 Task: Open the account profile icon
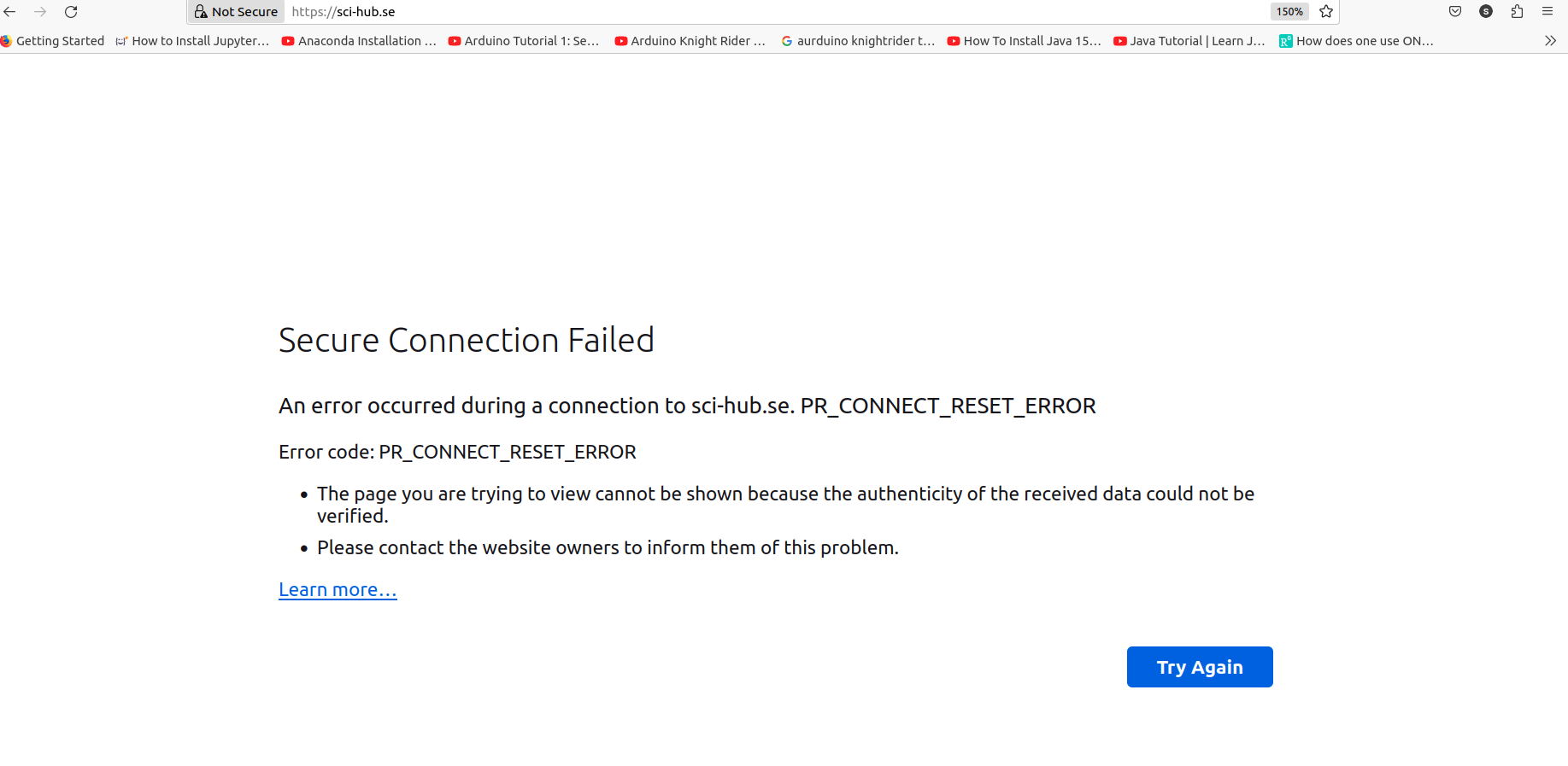point(1486,12)
